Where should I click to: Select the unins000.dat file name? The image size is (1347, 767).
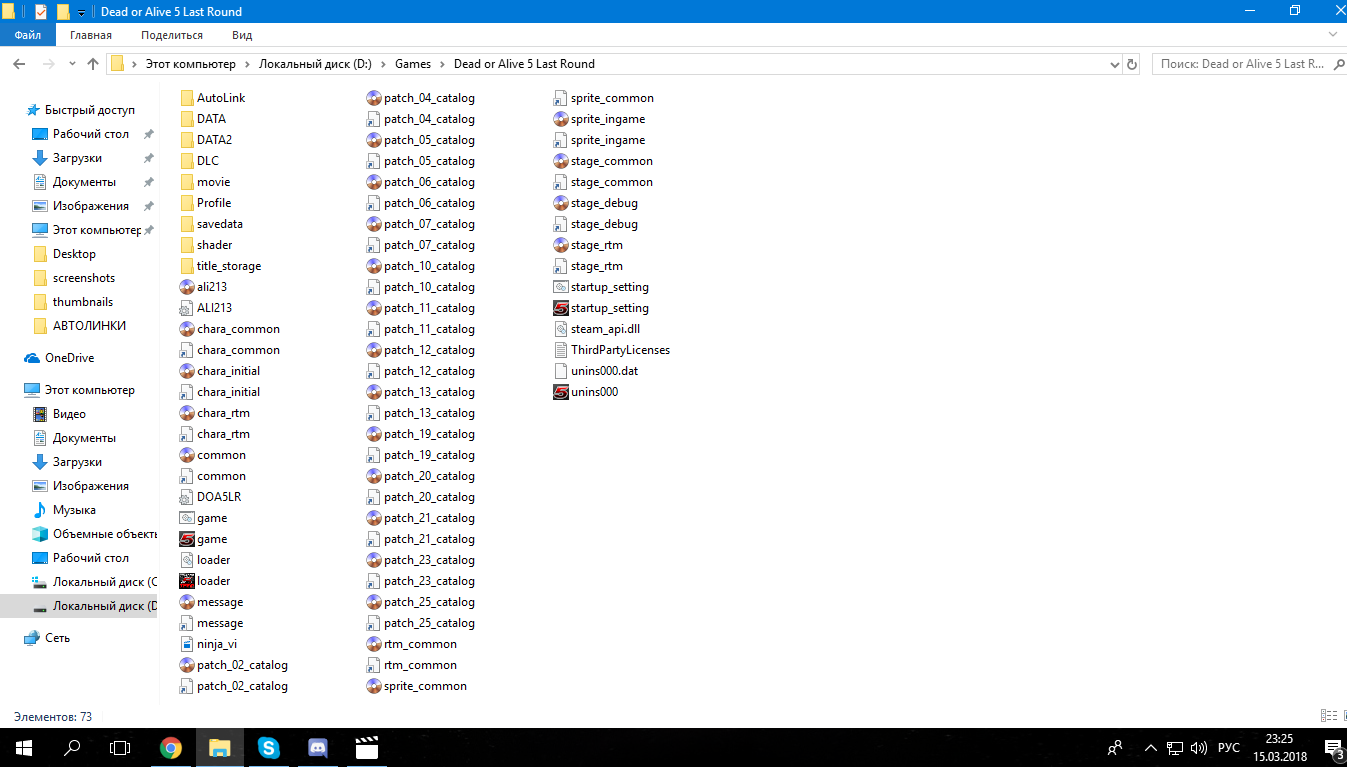pyautogui.click(x=604, y=371)
